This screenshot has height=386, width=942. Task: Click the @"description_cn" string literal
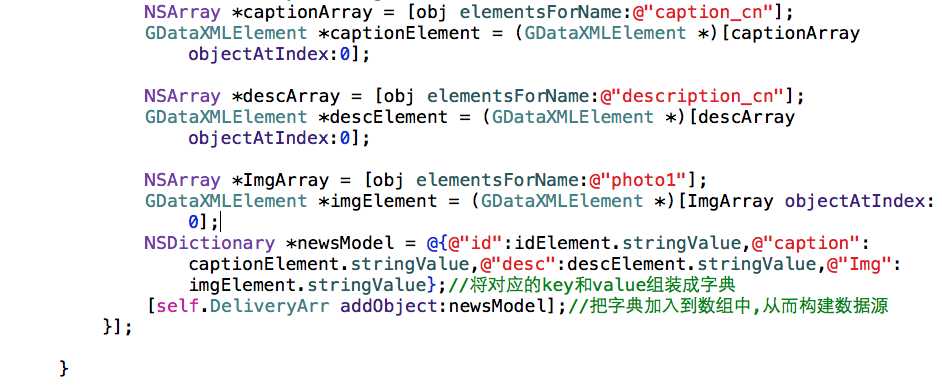click(691, 96)
